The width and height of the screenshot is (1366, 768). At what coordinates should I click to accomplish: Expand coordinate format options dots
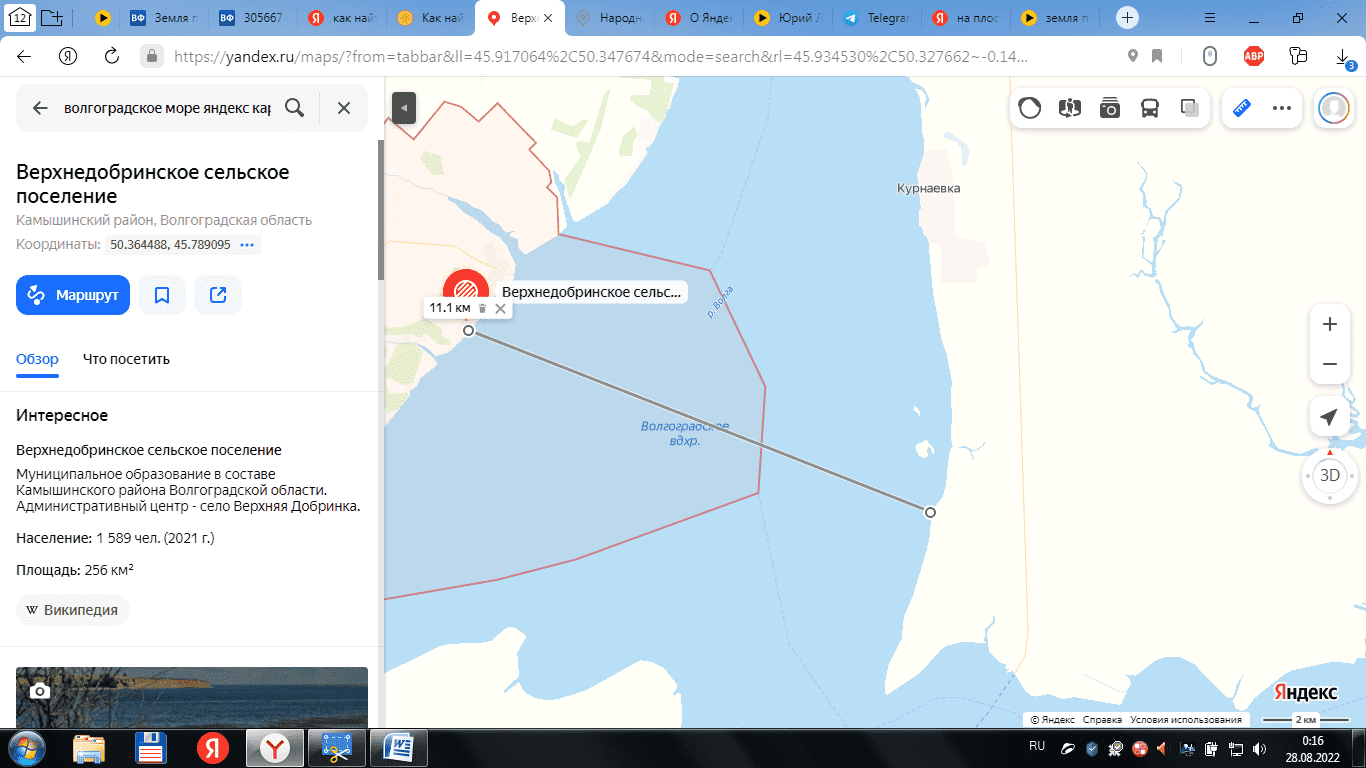pos(247,245)
